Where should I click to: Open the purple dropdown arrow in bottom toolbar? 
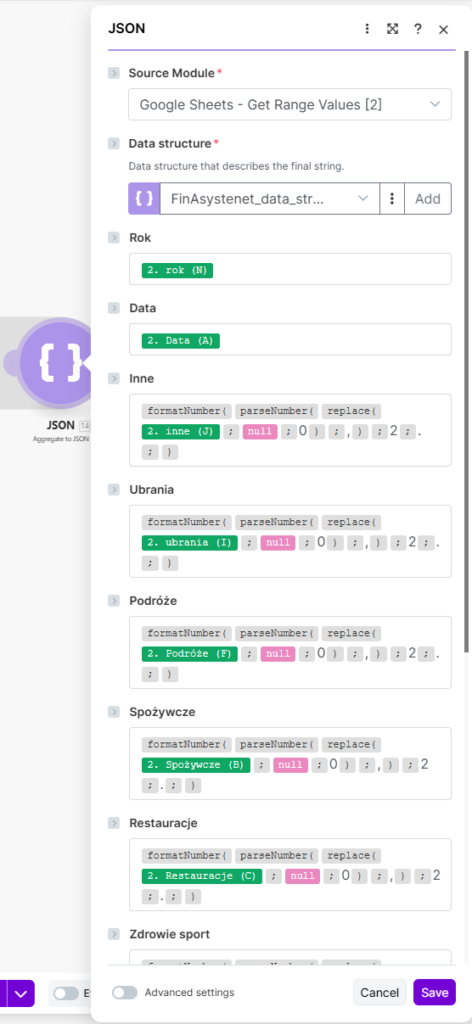click(x=20, y=993)
